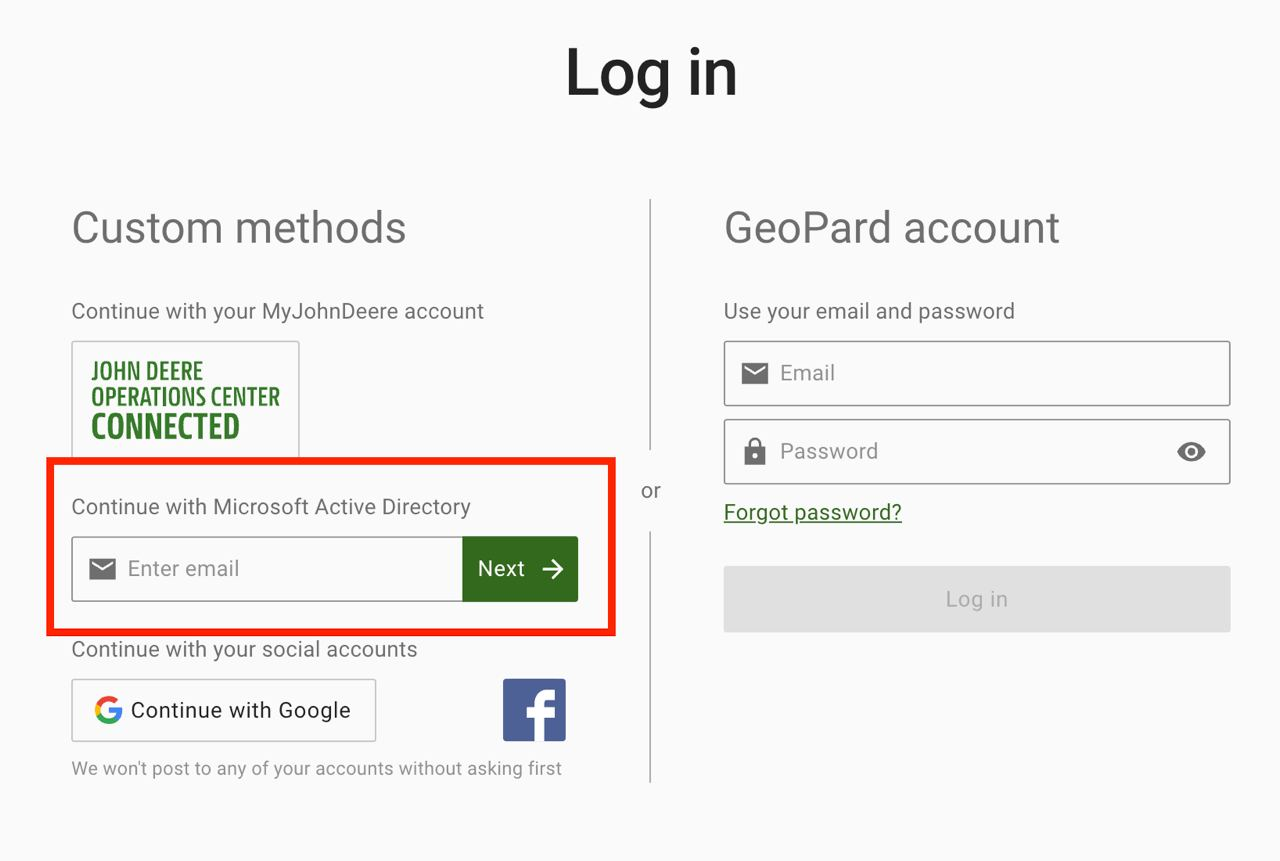The width and height of the screenshot is (1280, 861).
Task: Click the Continue with Microsoft Active Directory label
Action: pyautogui.click(x=271, y=507)
